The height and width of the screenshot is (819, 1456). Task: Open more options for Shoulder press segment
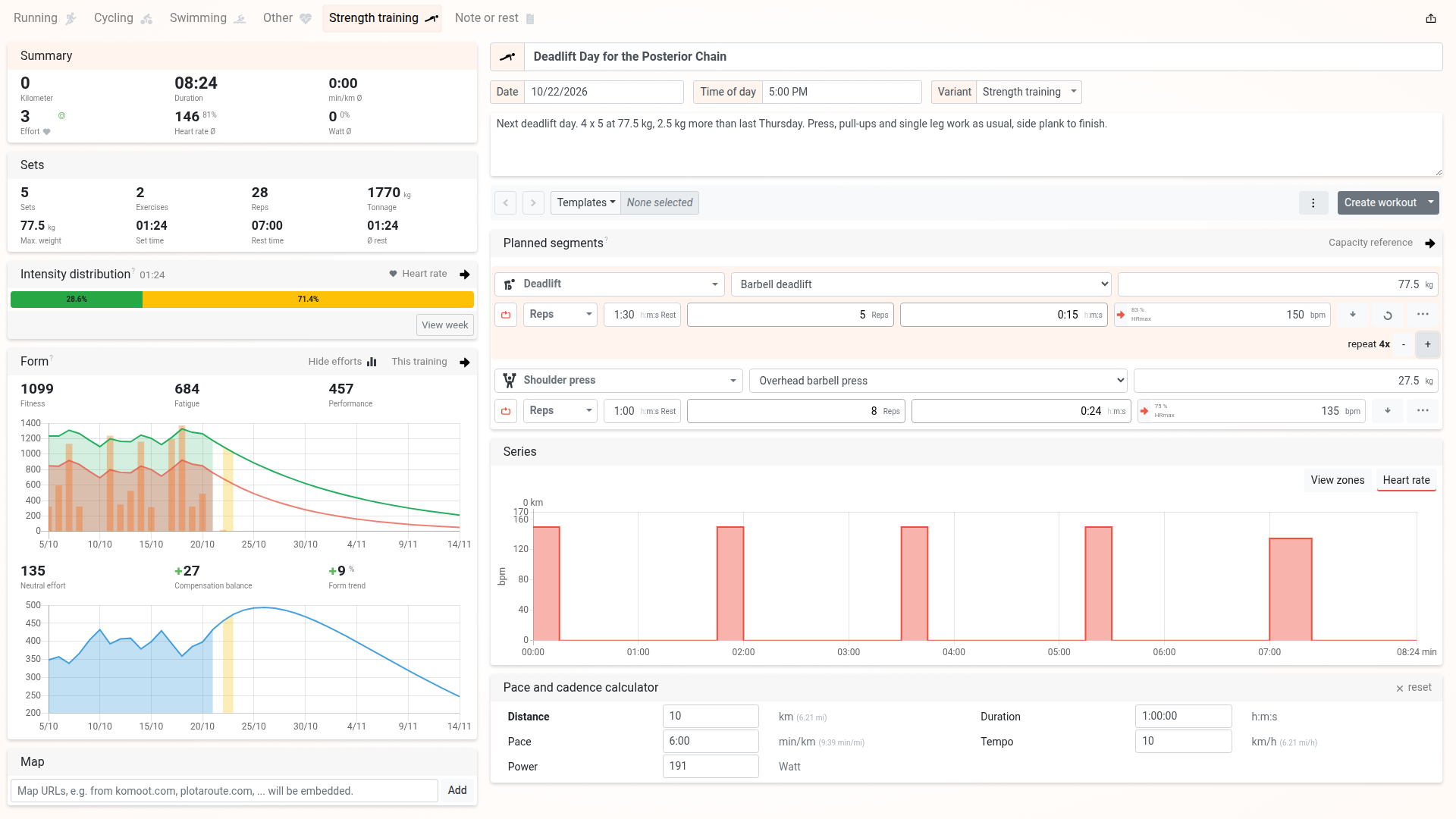pyautogui.click(x=1423, y=411)
